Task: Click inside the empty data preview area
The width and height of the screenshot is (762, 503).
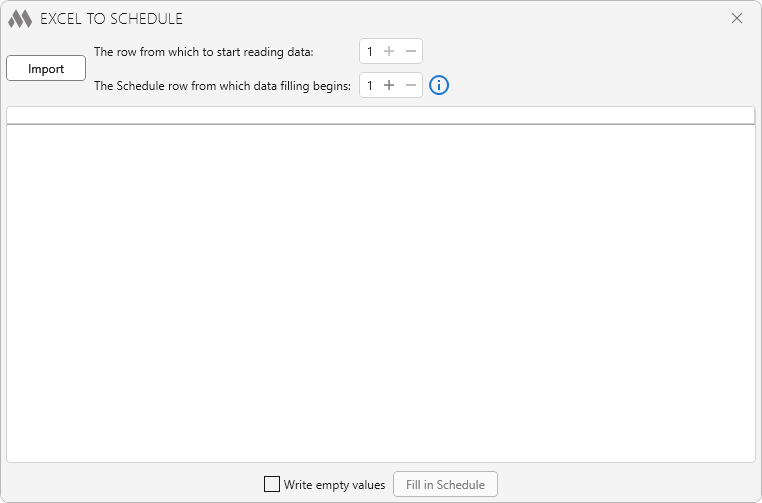Action: (380, 292)
